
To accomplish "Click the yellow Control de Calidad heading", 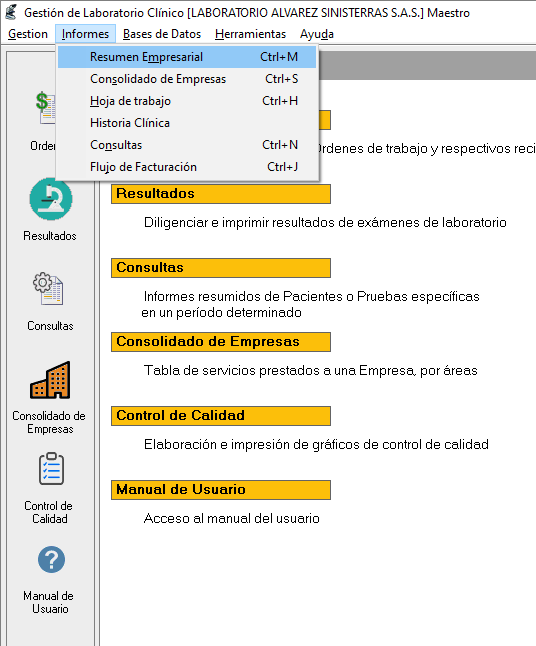I will 221,416.
